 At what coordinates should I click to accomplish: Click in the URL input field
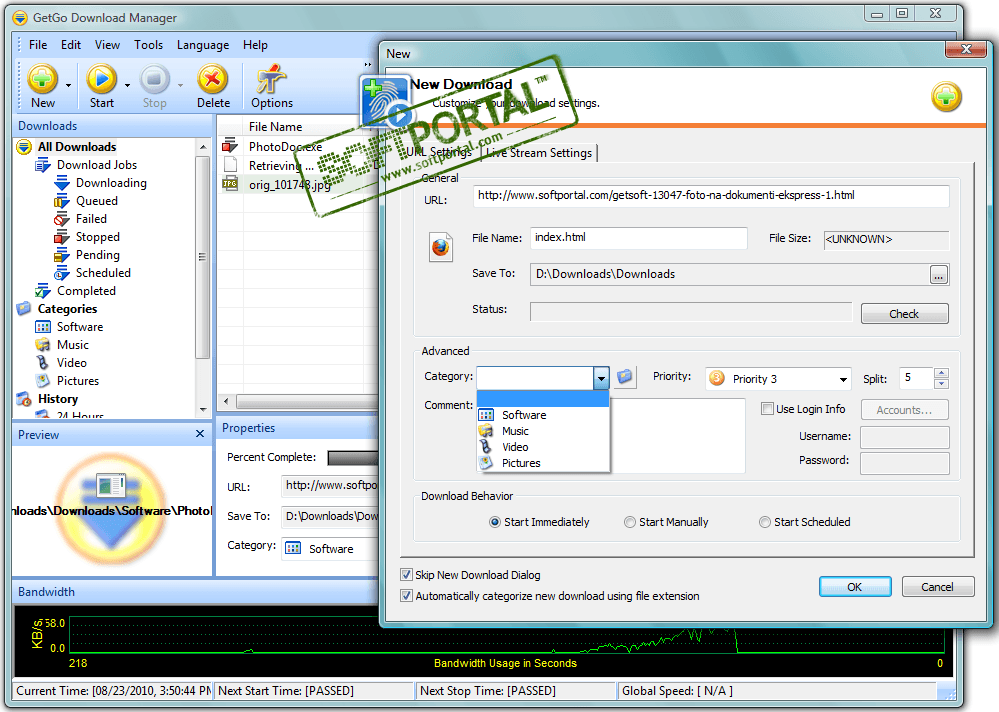[711, 196]
